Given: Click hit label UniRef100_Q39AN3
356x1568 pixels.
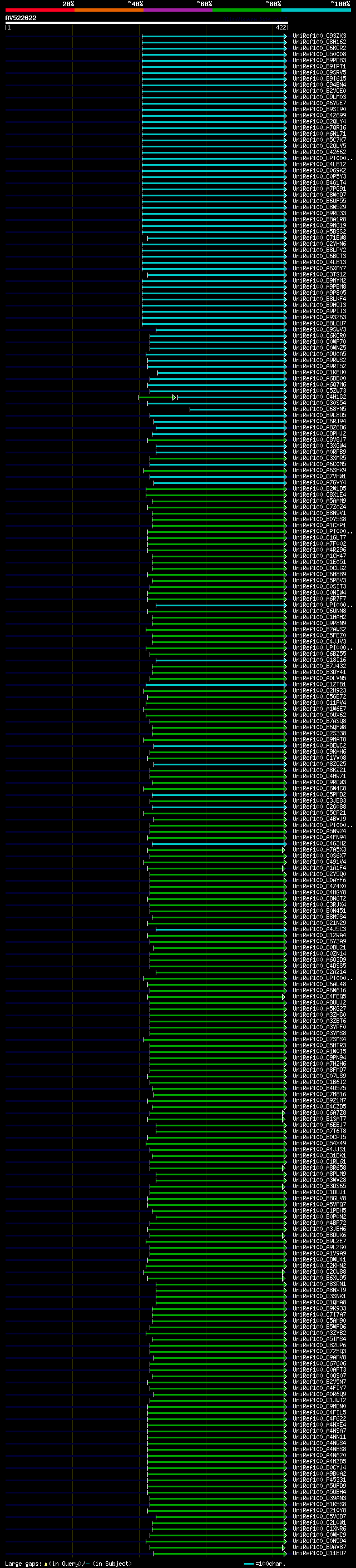Looking at the screenshot, I should (319, 1498).
